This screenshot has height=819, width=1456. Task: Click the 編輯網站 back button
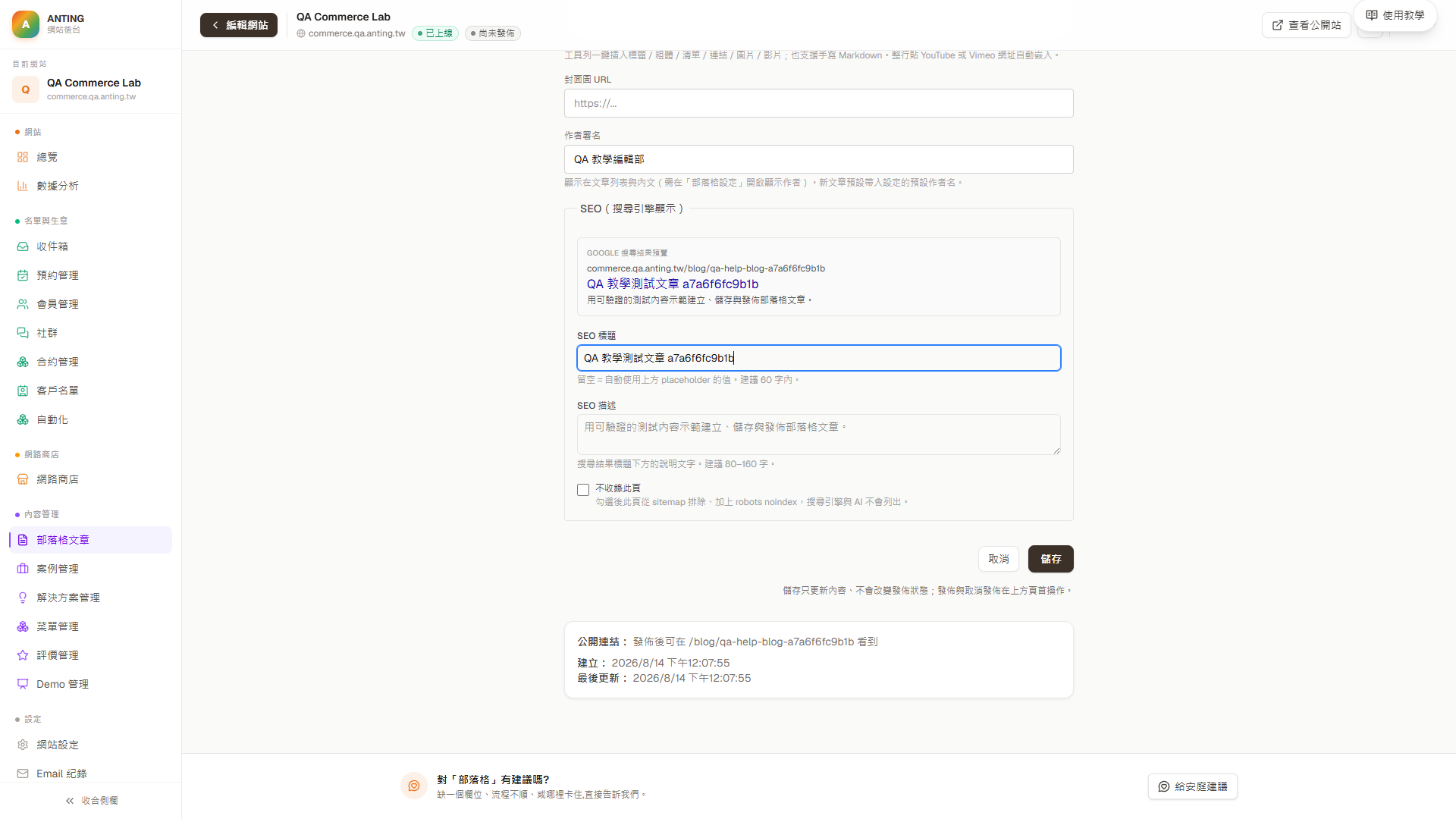[239, 25]
